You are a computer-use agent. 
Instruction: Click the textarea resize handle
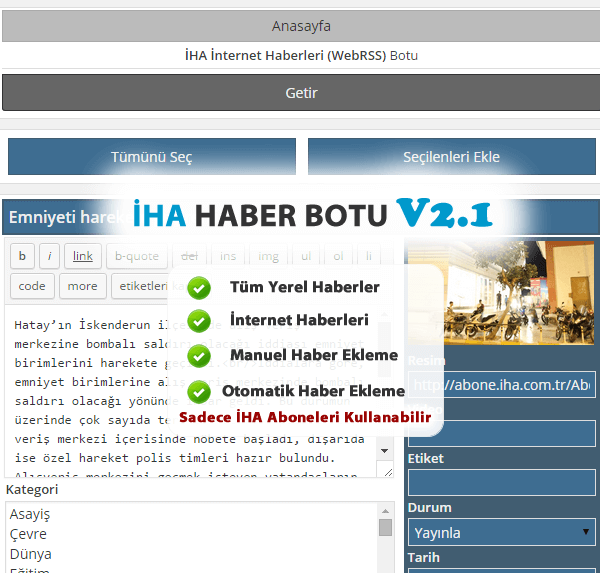[x=388, y=472]
